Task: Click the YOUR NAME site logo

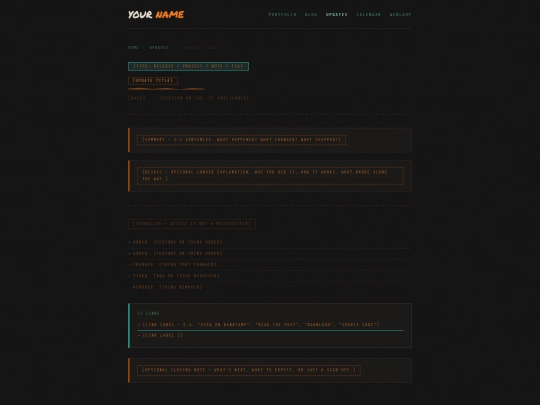Action: [156, 14]
